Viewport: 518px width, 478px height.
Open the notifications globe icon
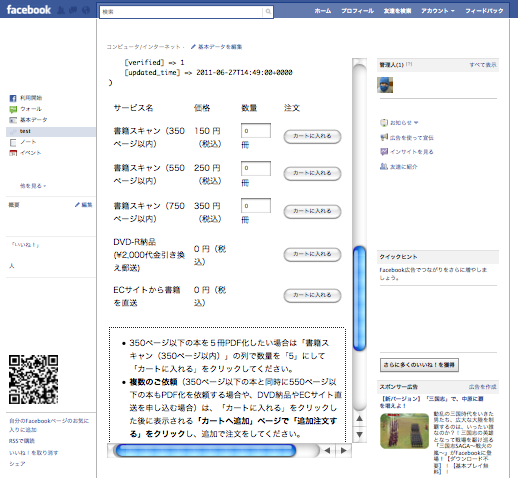(86, 10)
